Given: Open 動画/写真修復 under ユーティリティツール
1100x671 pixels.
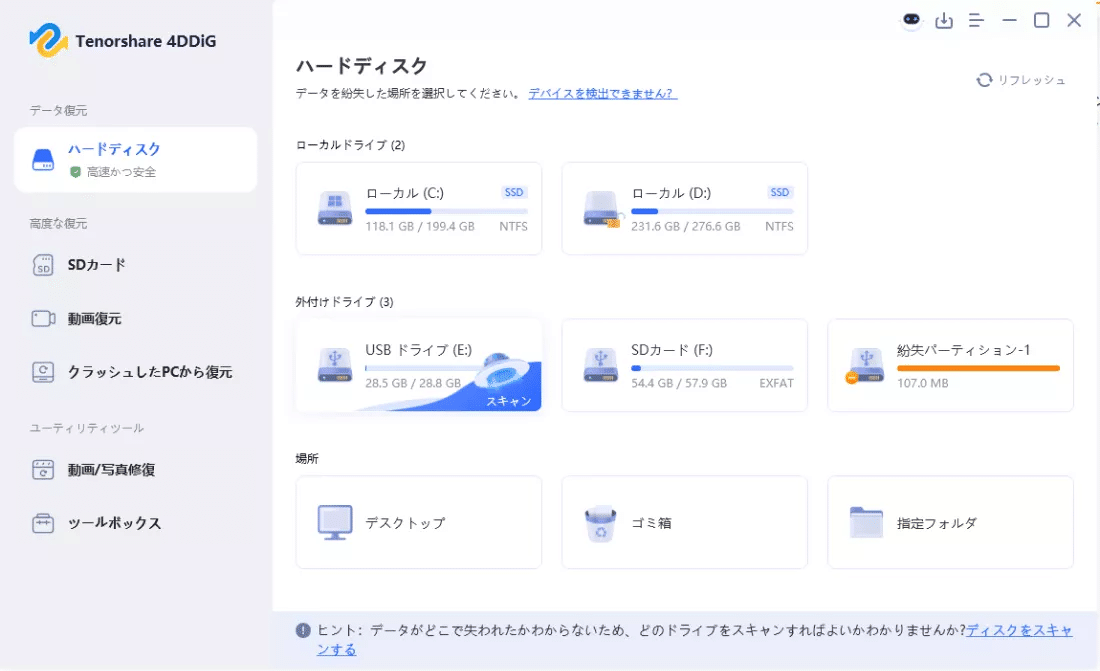Looking at the screenshot, I should tap(43, 467).
